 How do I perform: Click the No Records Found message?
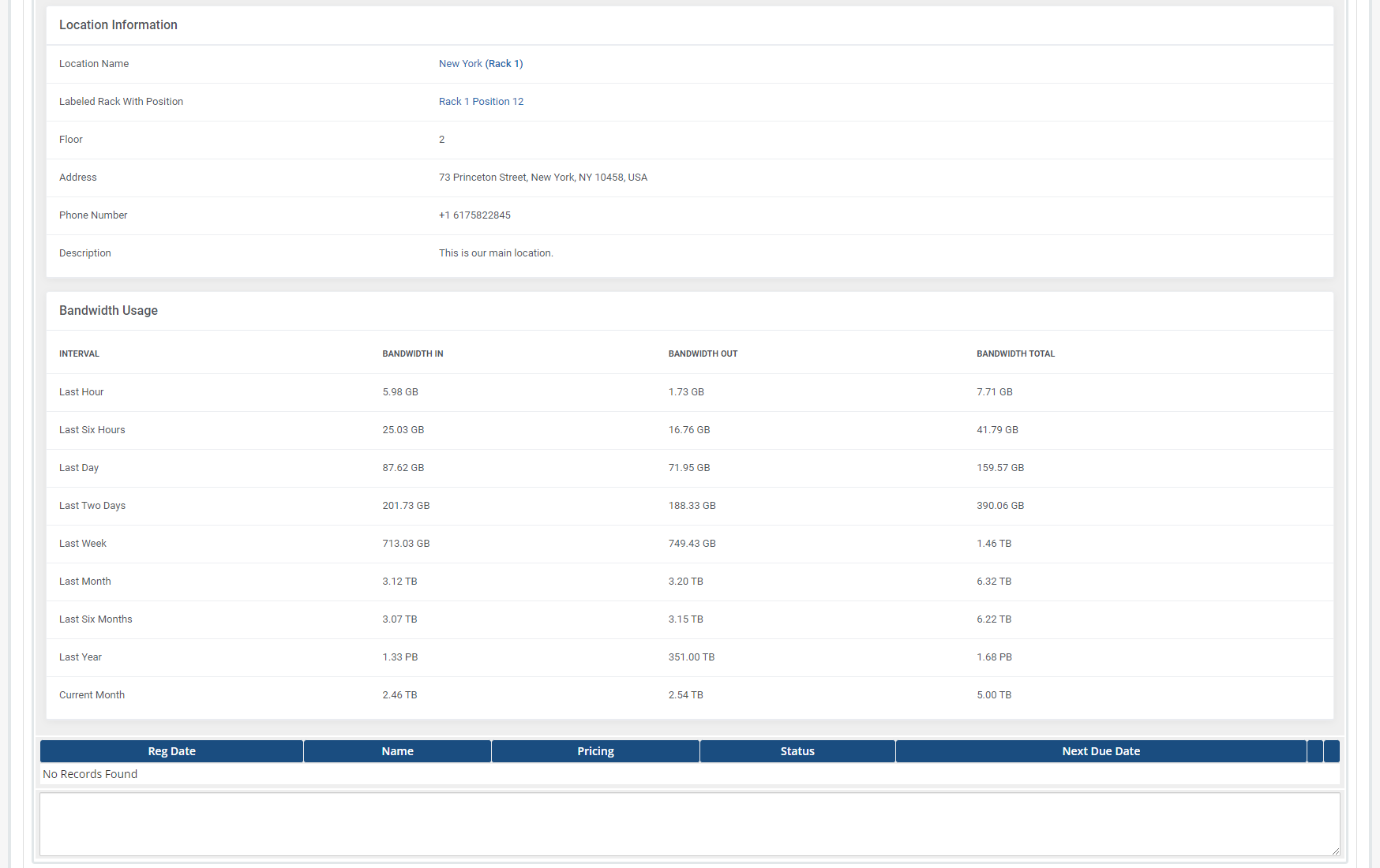click(89, 774)
